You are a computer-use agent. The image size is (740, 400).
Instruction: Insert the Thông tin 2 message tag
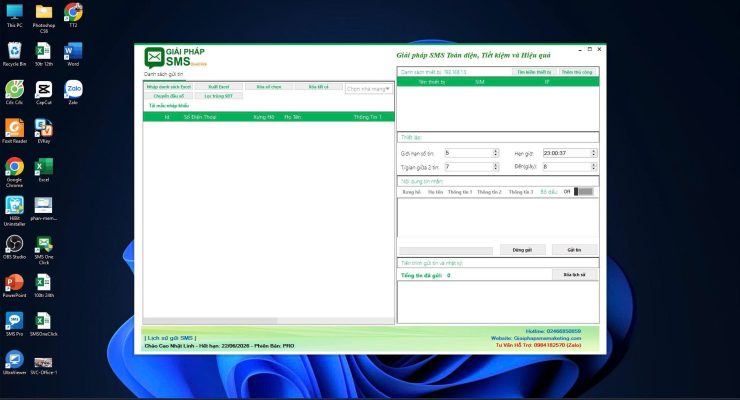tap(489, 191)
